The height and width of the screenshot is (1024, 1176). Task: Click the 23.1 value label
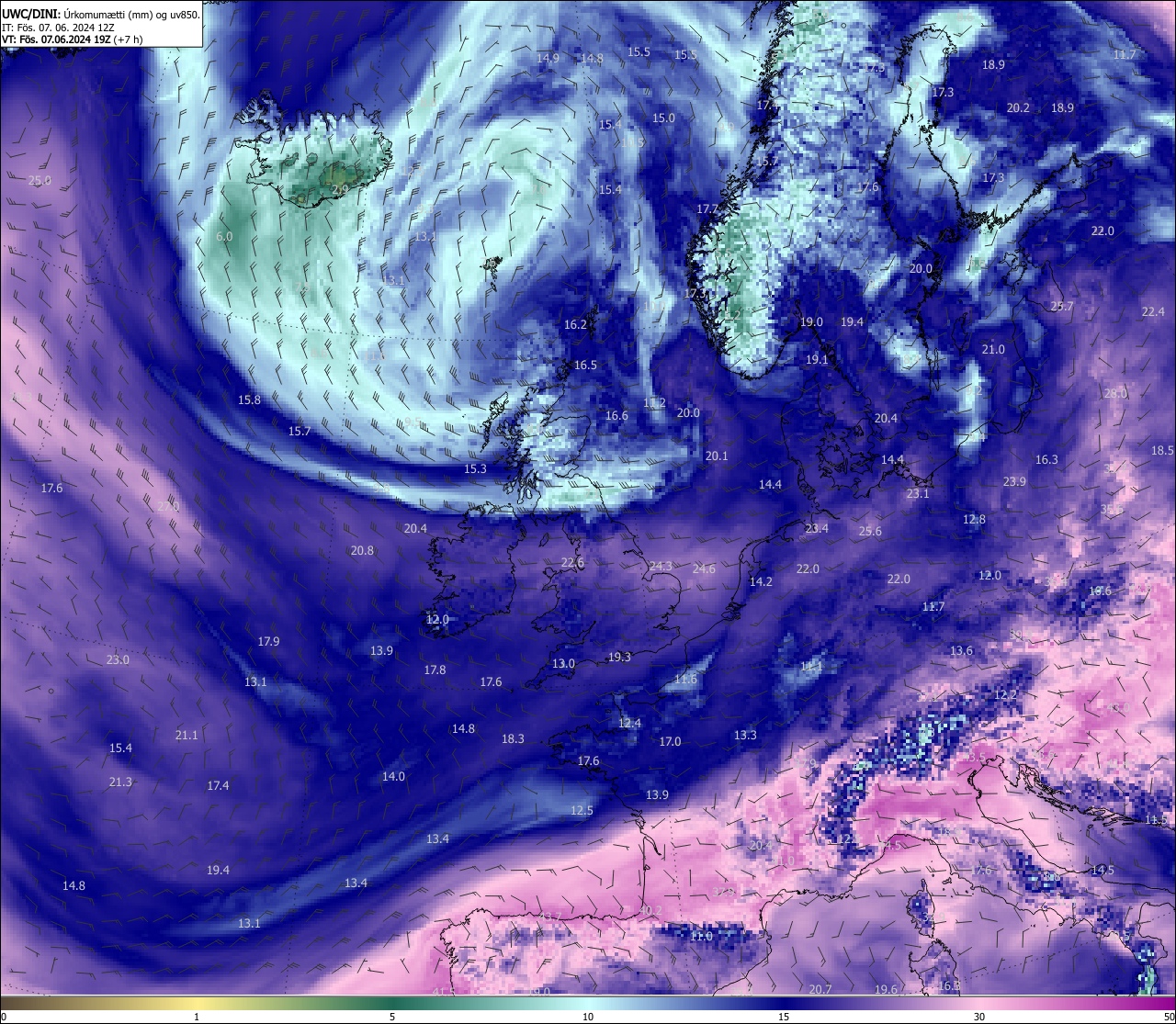pyautogui.click(x=918, y=493)
